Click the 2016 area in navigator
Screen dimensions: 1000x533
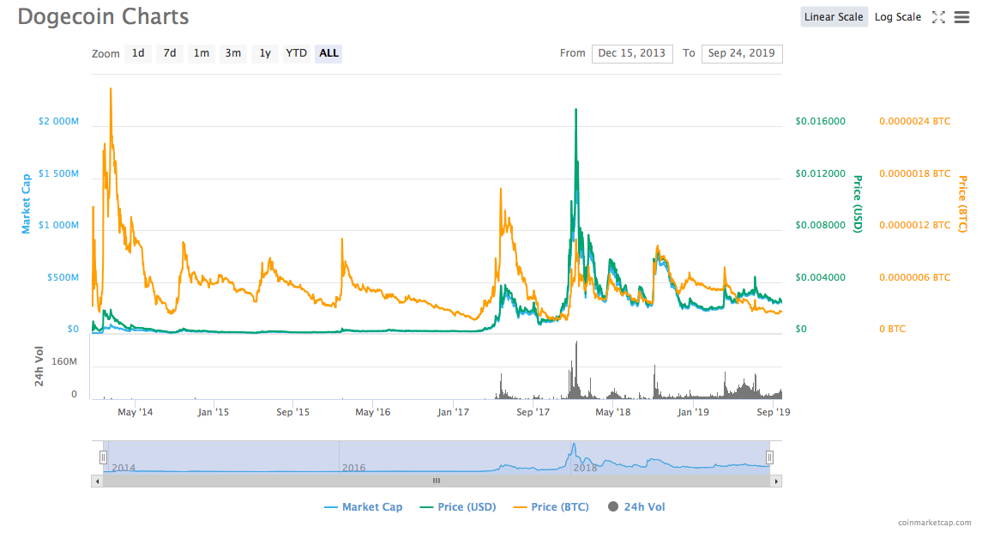point(354,467)
